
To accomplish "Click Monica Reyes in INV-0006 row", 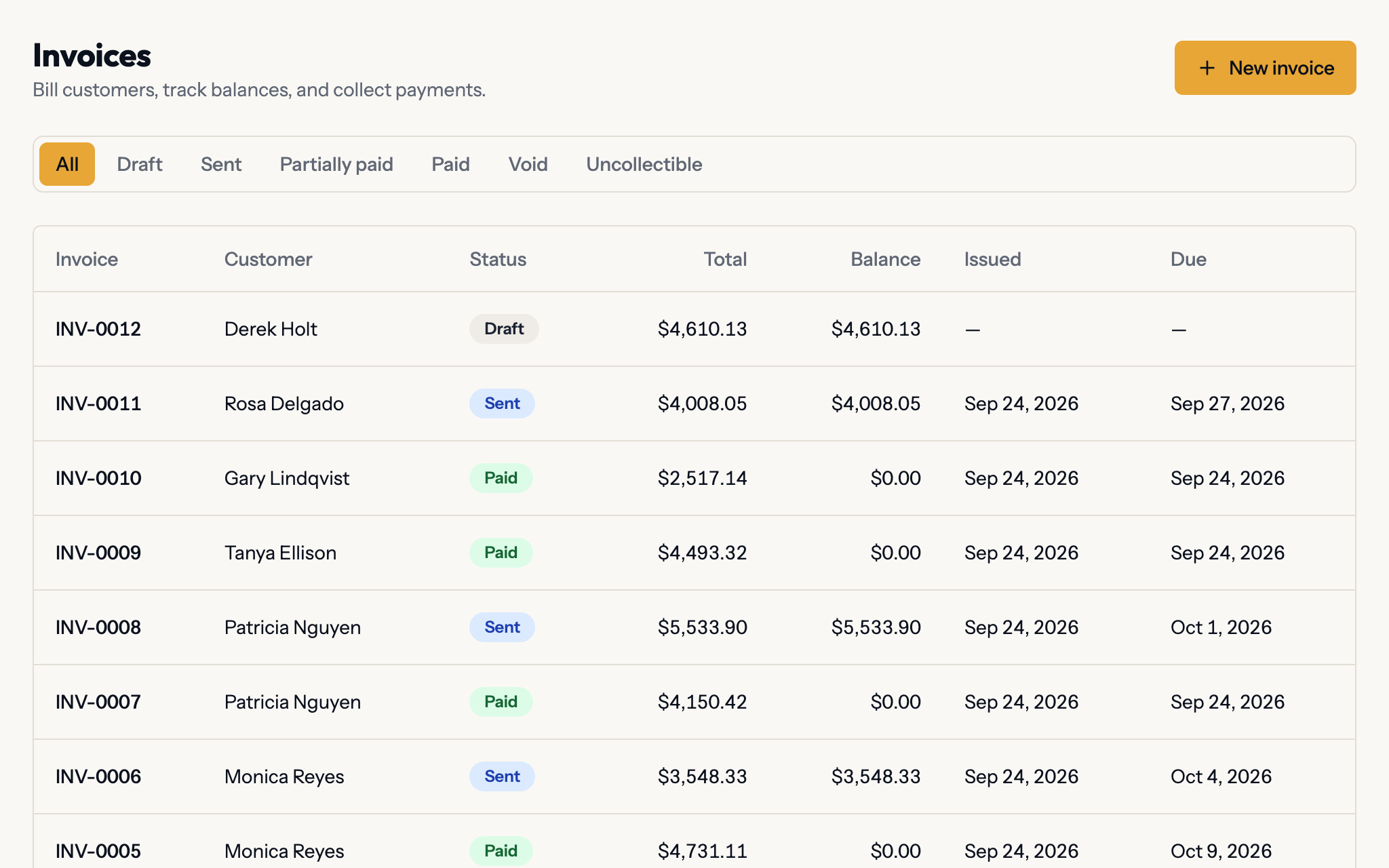I will point(284,776).
